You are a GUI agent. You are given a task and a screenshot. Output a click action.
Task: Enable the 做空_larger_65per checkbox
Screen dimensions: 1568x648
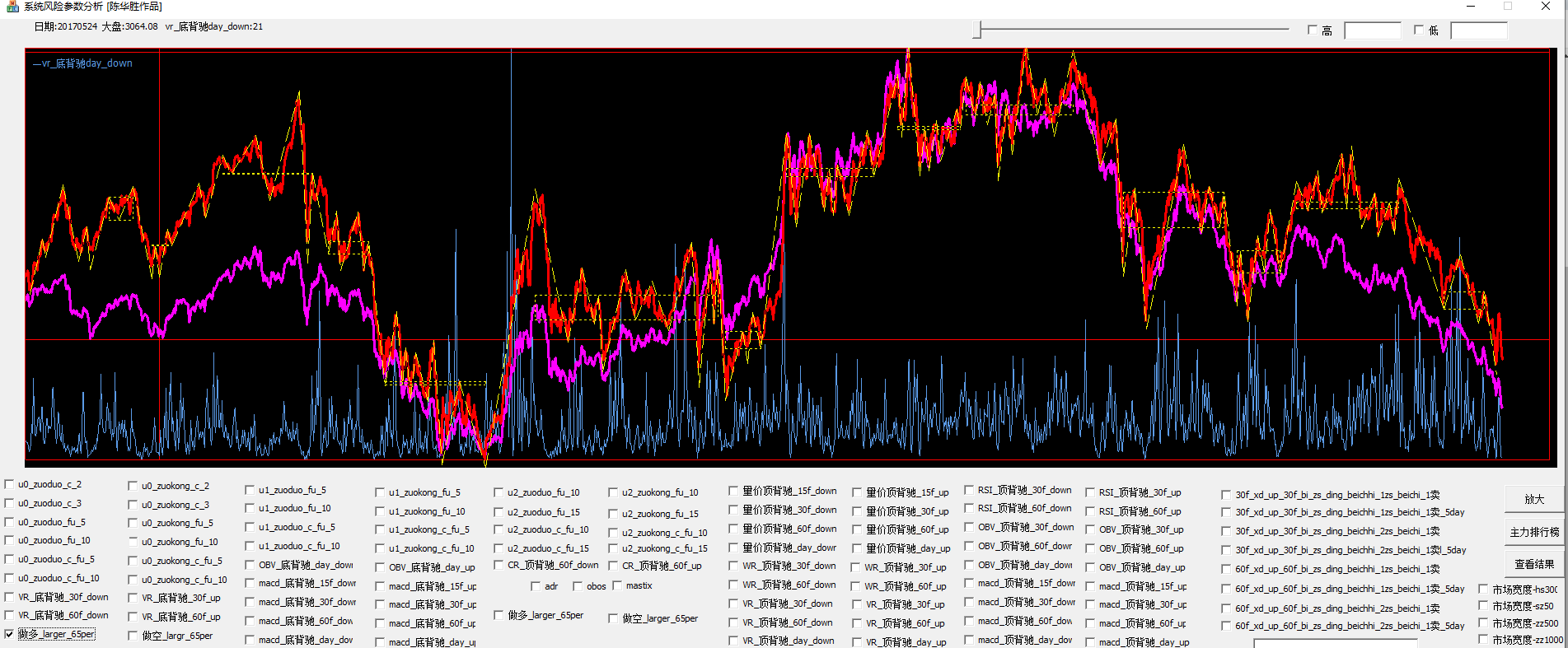[614, 618]
